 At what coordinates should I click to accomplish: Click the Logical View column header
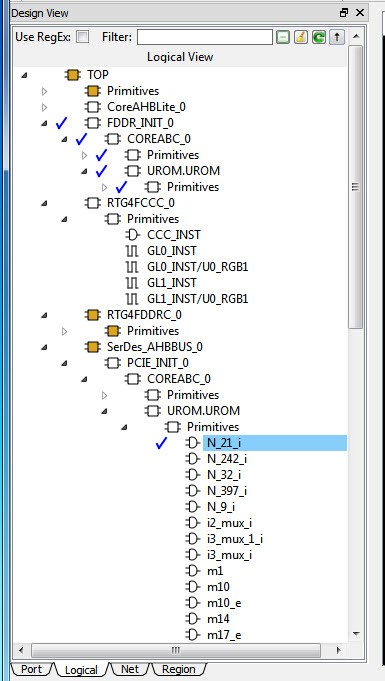point(180,57)
